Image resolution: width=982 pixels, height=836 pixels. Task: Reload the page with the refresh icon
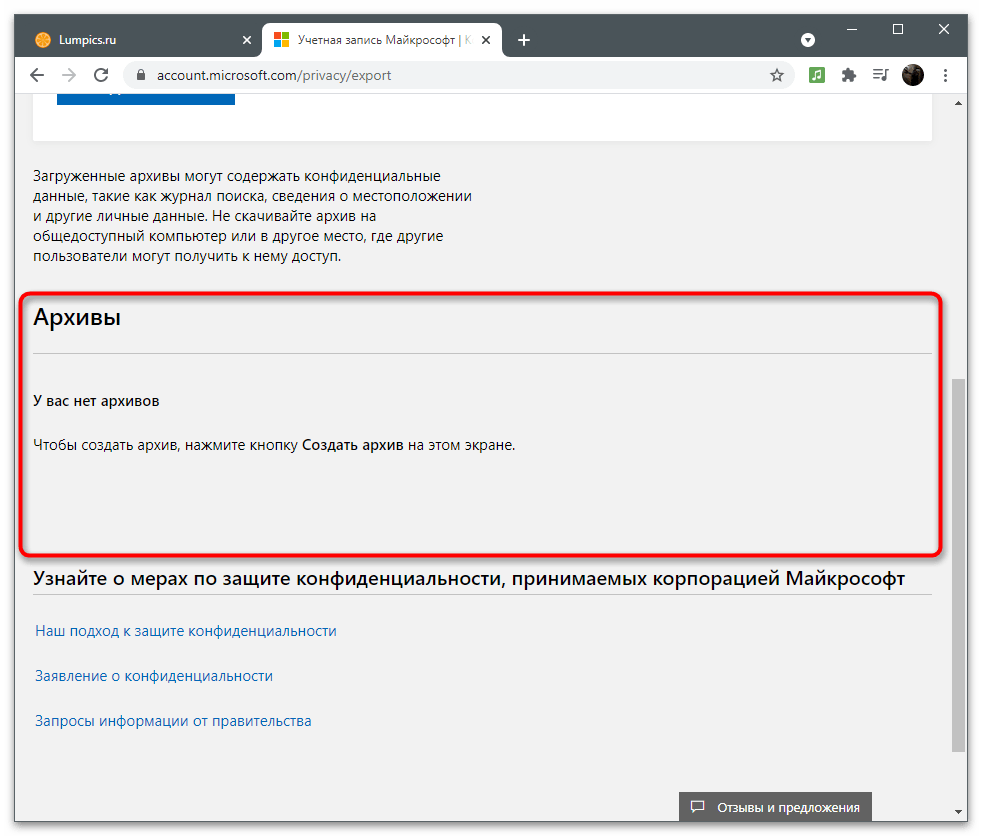(101, 75)
